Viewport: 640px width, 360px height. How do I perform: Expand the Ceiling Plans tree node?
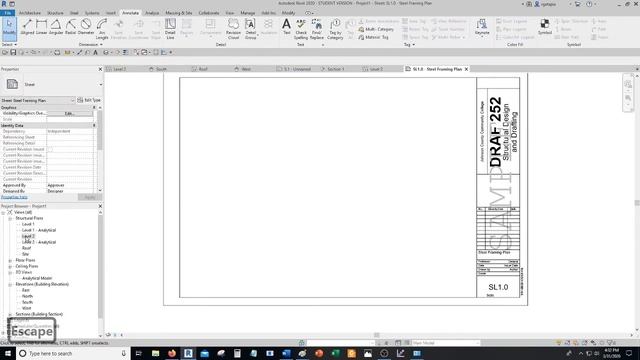[10, 267]
